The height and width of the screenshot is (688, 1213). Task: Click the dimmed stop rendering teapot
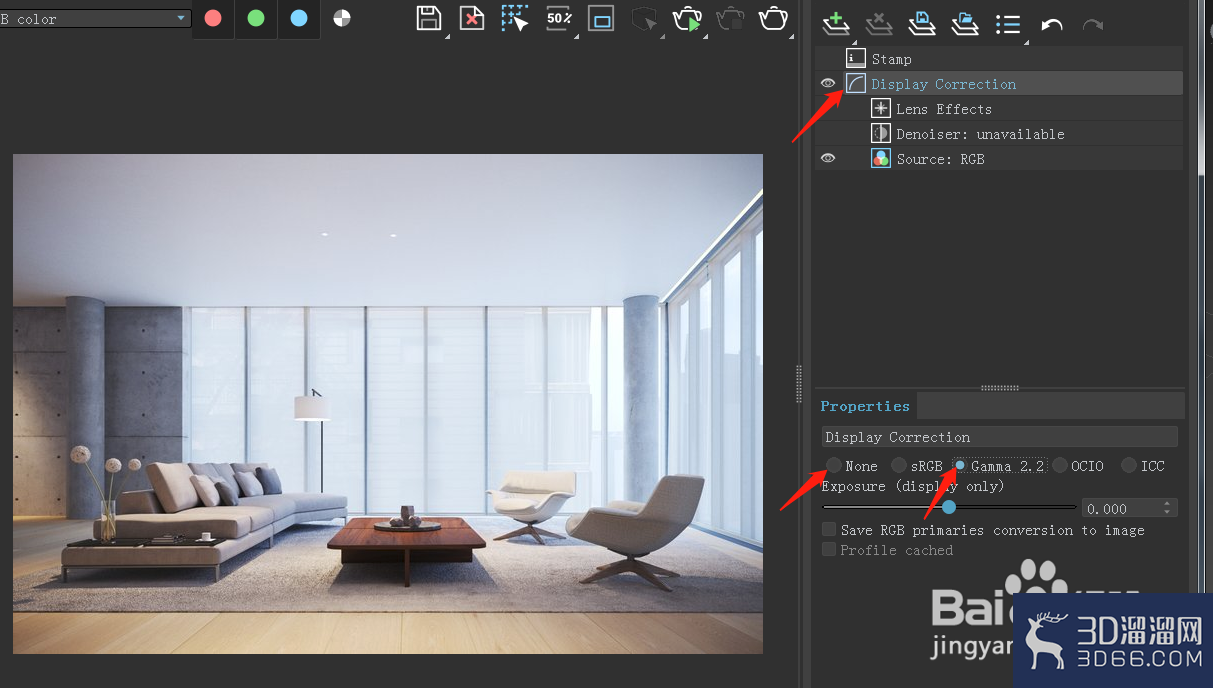tap(731, 18)
